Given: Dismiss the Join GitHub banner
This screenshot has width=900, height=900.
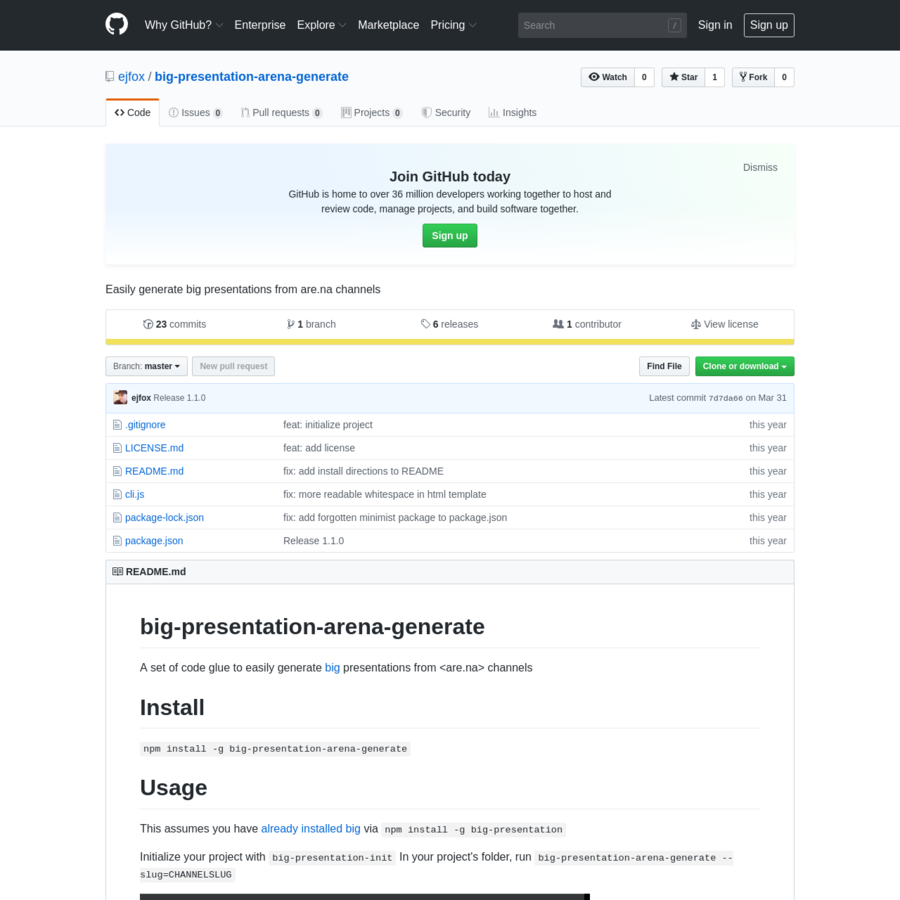Looking at the screenshot, I should tap(760, 168).
